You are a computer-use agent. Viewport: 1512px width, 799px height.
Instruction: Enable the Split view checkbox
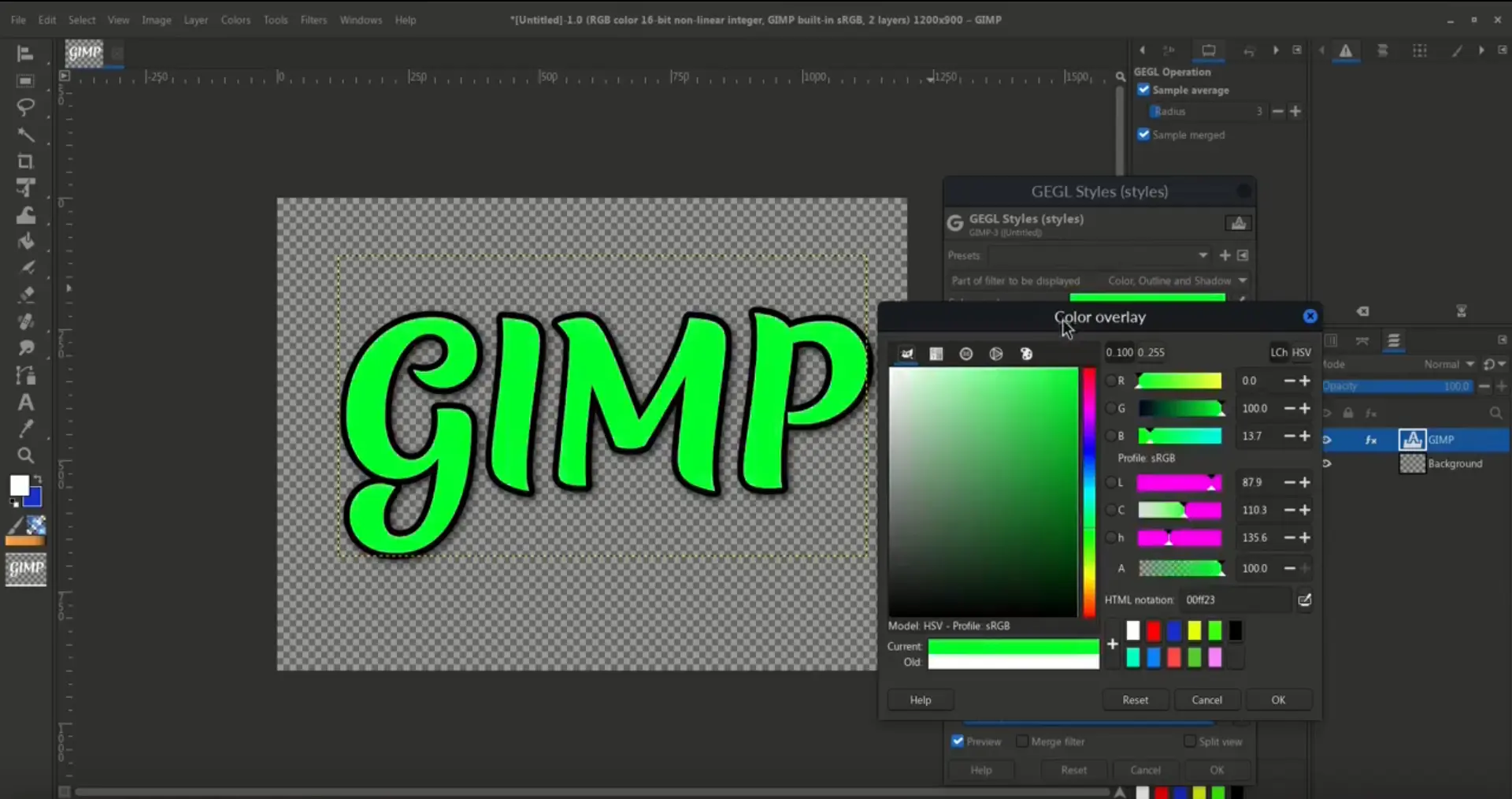pos(1190,741)
